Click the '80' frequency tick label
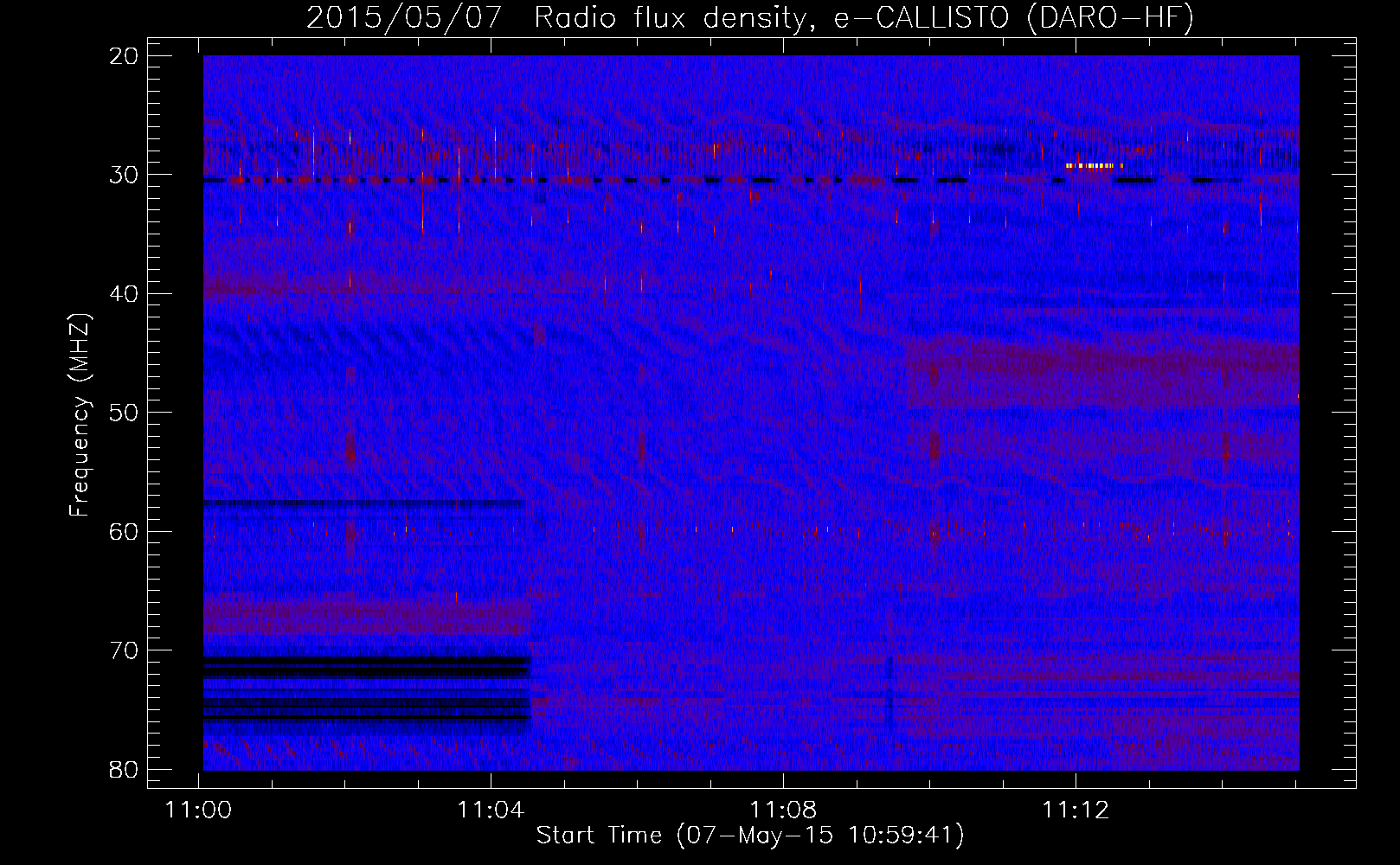This screenshot has height=865, width=1400. coord(125,769)
